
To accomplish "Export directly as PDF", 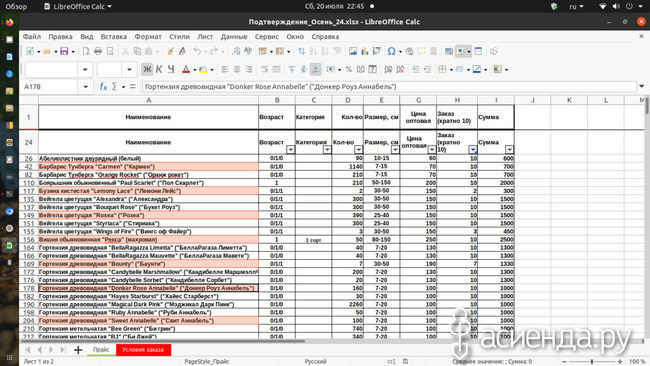I will (x=86, y=51).
